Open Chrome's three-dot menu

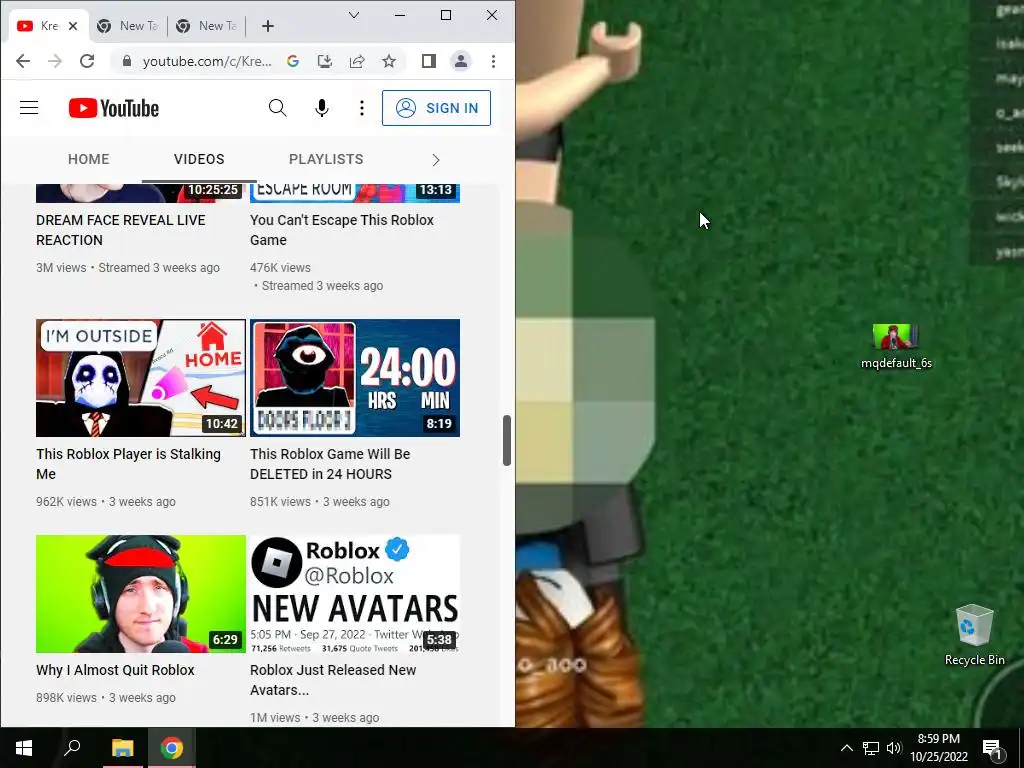(494, 61)
